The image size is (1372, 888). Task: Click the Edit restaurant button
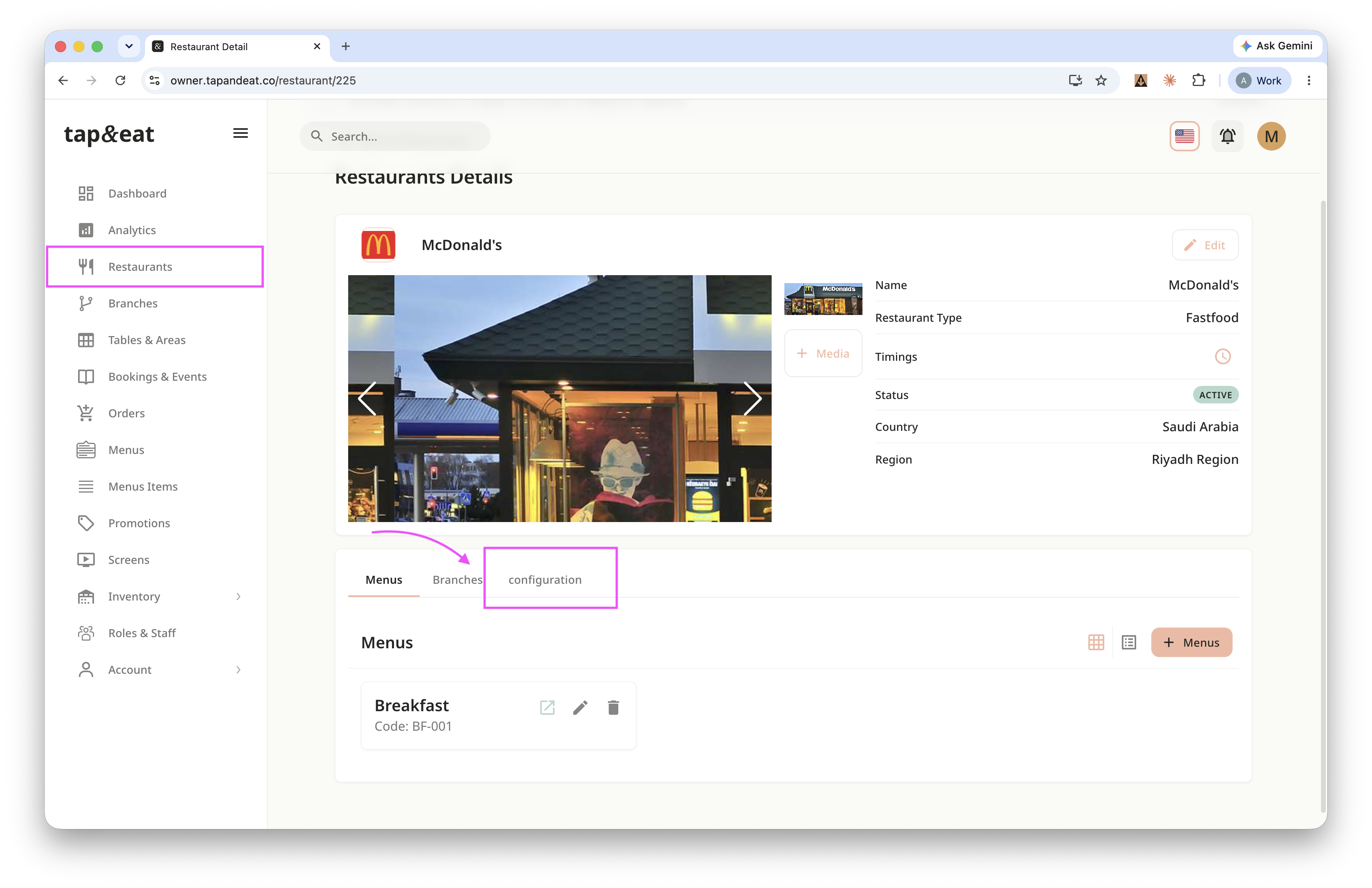[1205, 245]
